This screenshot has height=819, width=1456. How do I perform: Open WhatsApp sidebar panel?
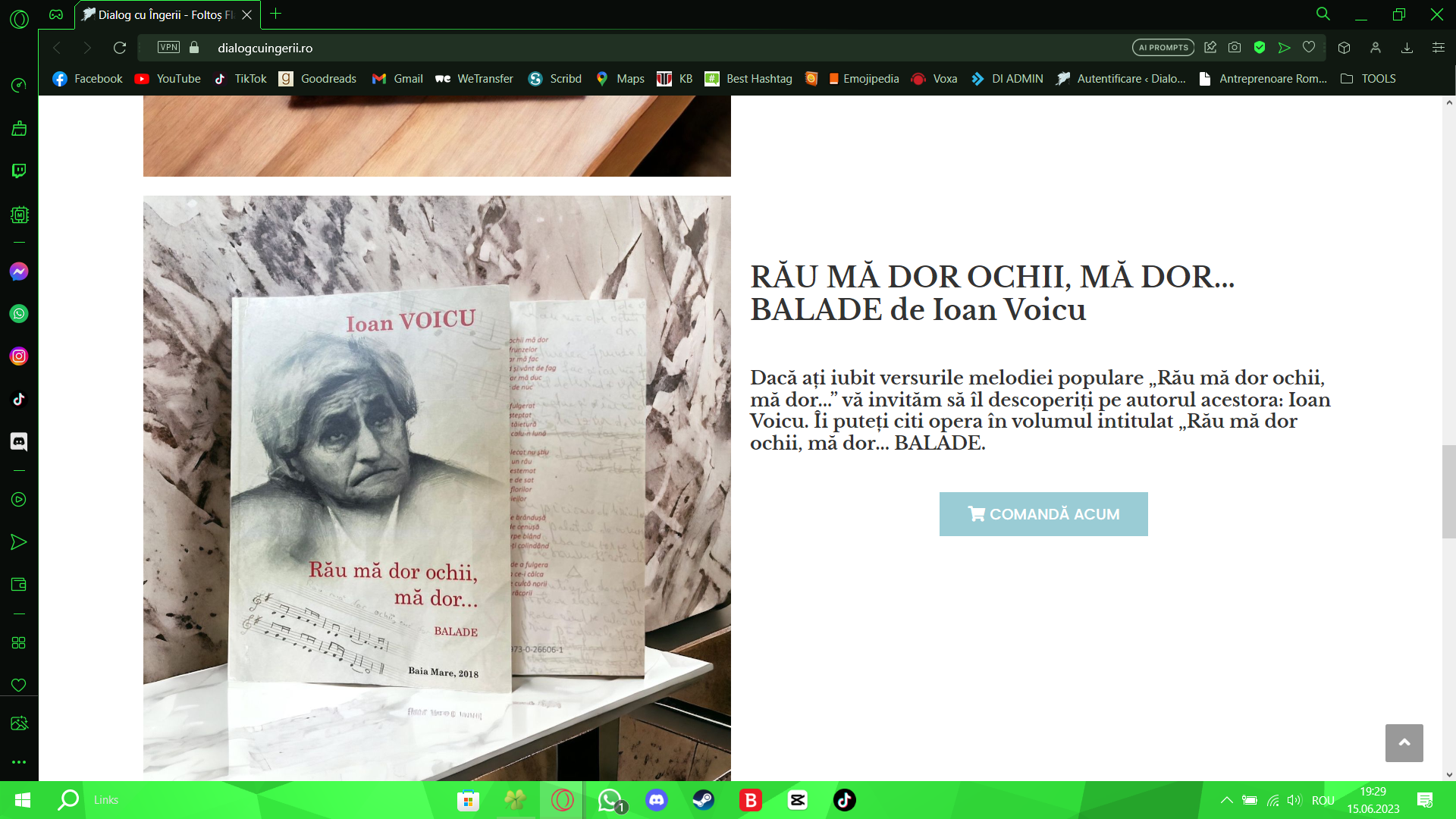coord(19,314)
